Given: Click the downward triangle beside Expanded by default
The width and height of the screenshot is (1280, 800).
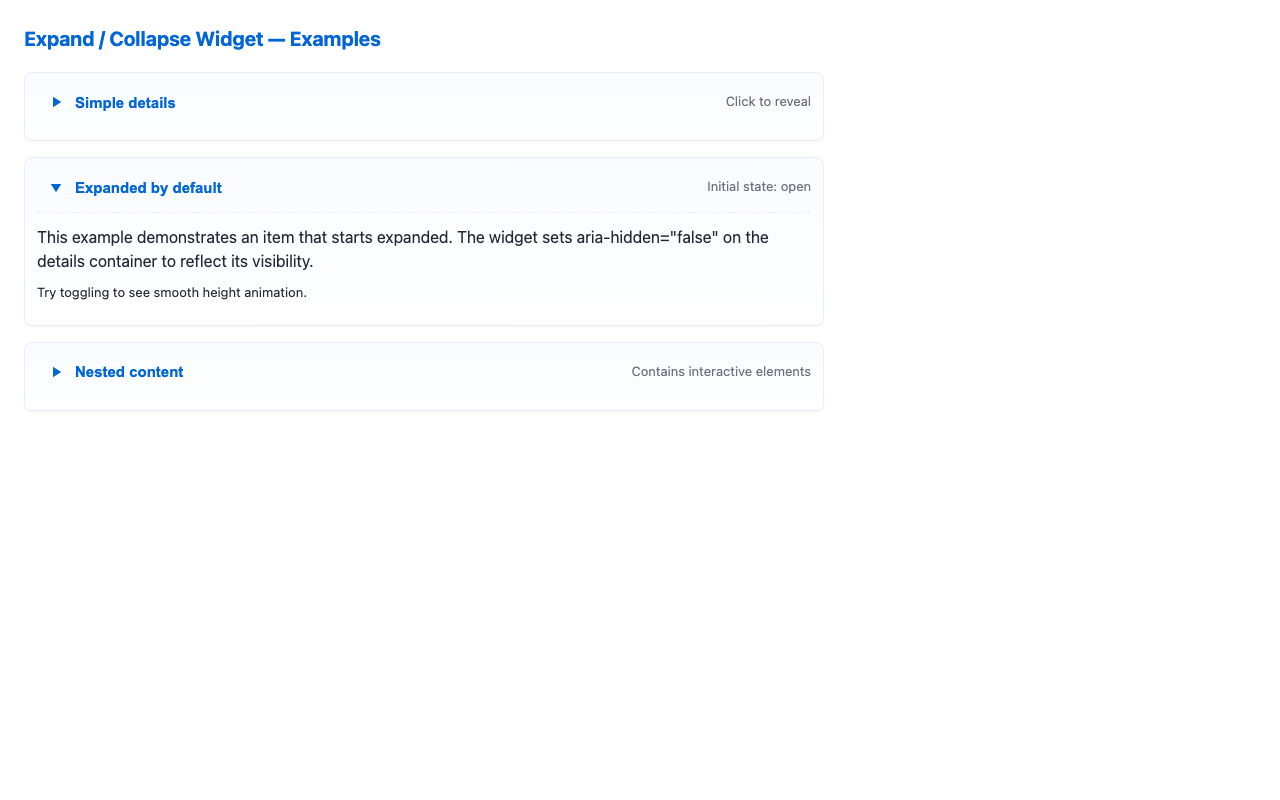Looking at the screenshot, I should [x=56, y=188].
